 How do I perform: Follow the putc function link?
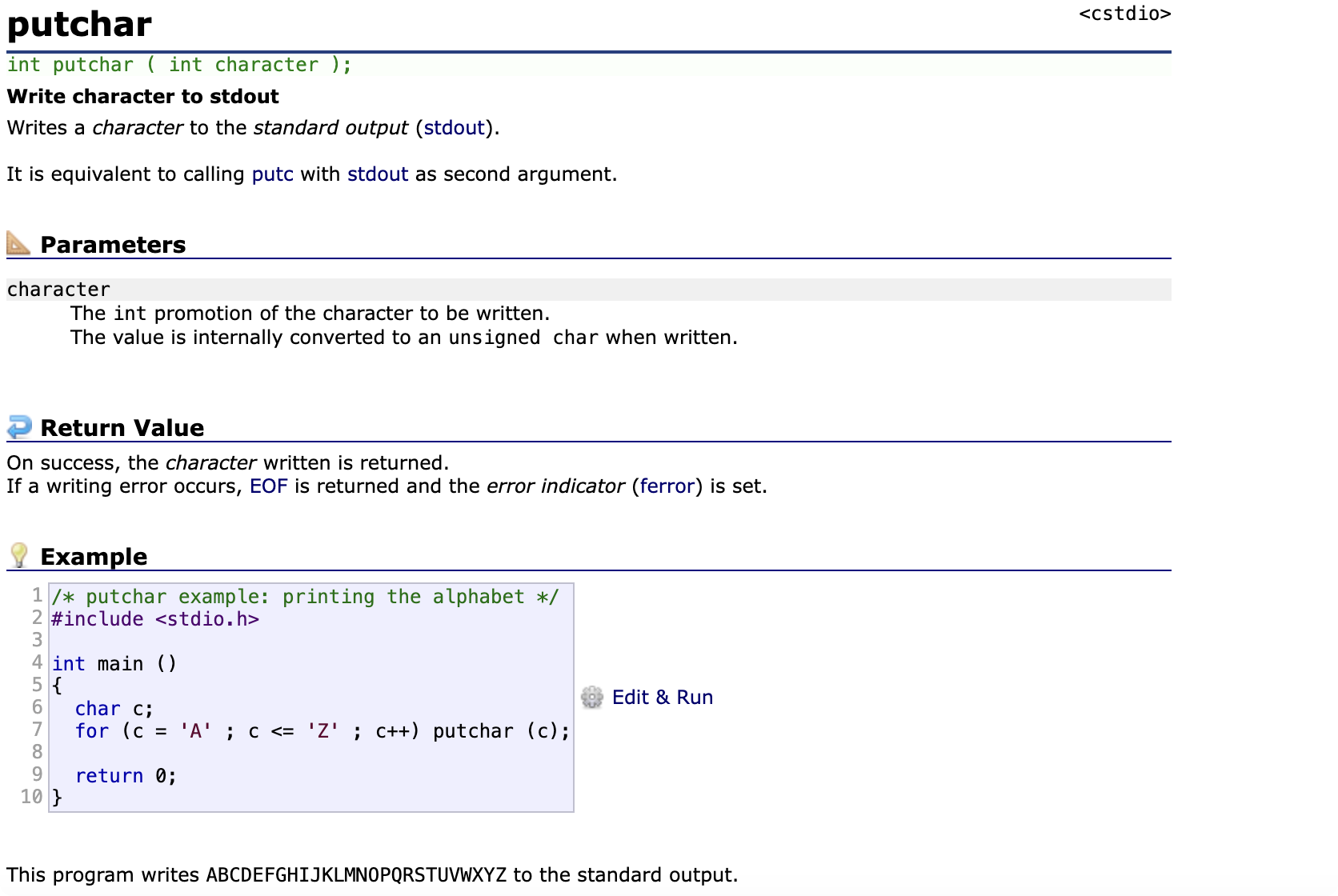pyautogui.click(x=272, y=174)
